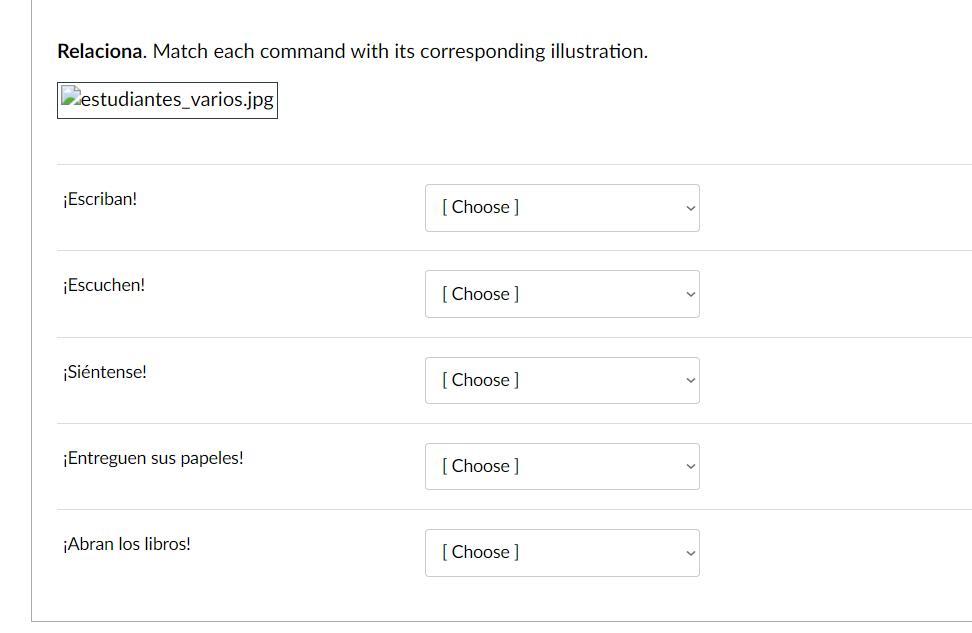Open the ¡Abran los libros! answer dropdown
This screenshot has height=633, width=972.
click(561, 552)
